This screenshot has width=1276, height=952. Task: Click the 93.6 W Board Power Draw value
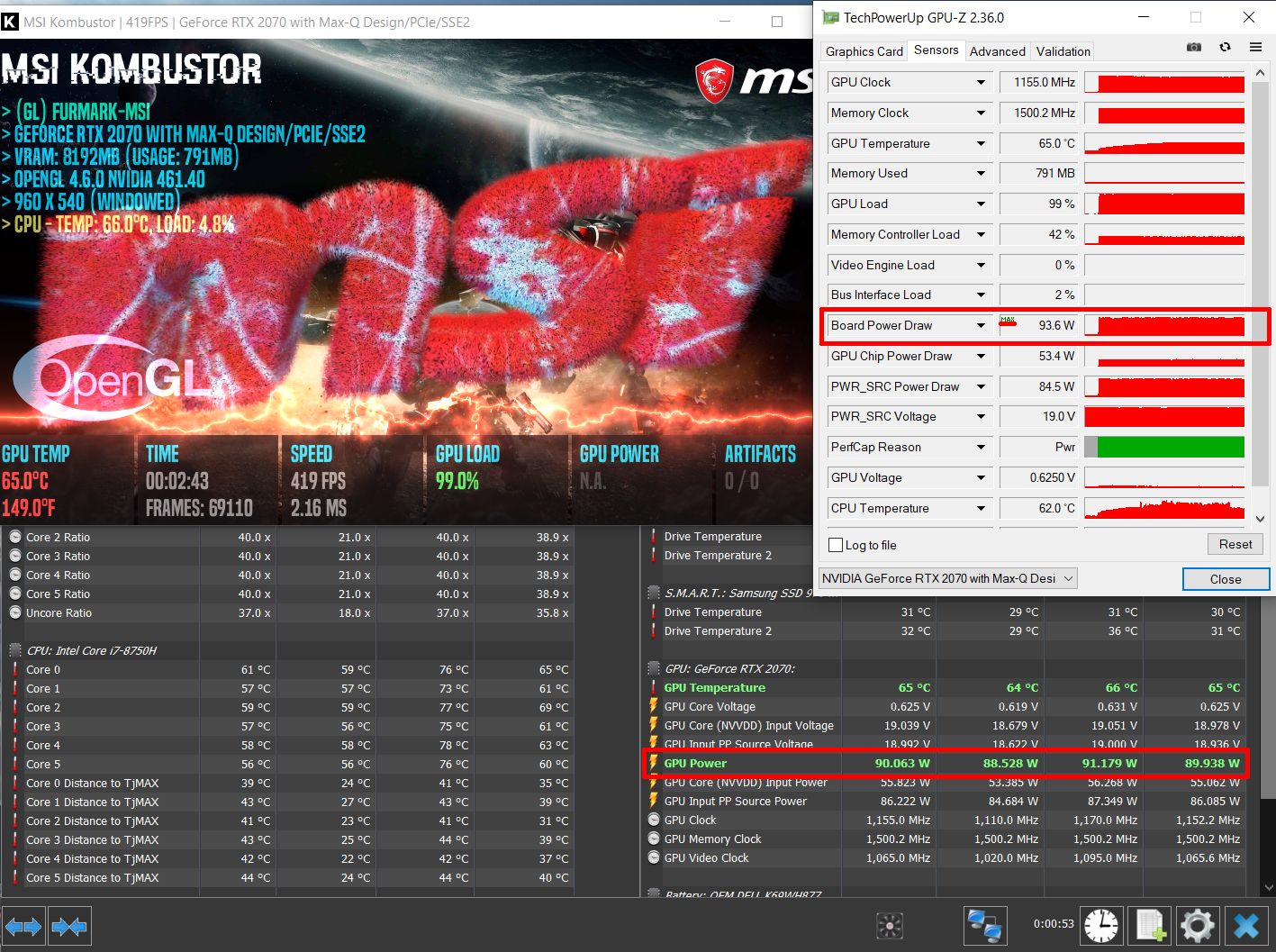coord(1039,325)
